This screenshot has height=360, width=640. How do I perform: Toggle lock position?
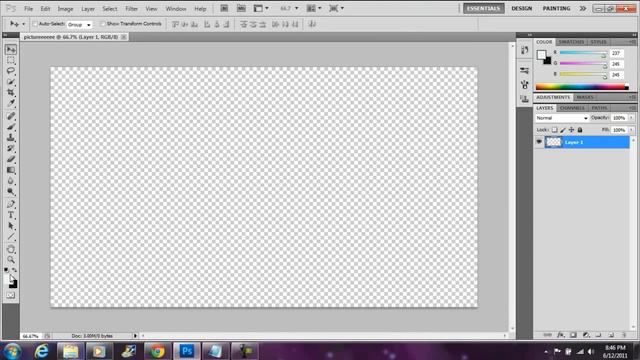(571, 130)
